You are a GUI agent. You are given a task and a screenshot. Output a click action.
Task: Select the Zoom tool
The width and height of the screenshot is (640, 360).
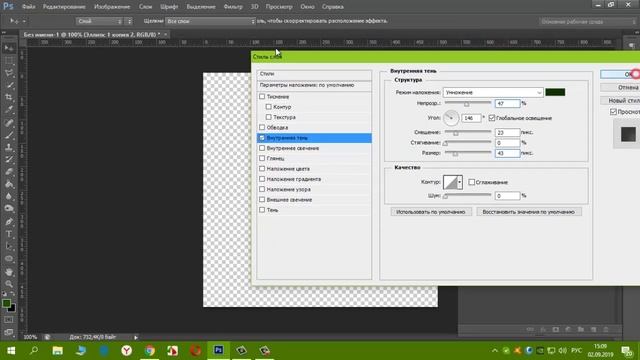pyautogui.click(x=9, y=284)
